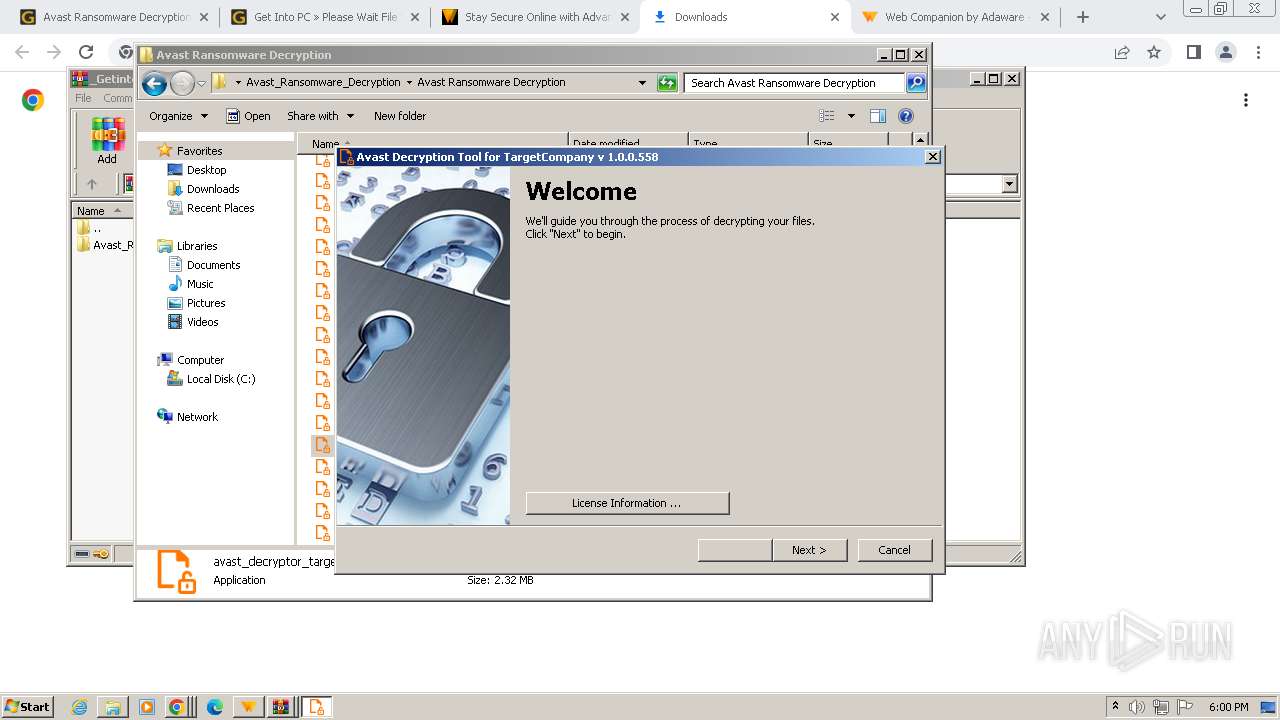
Task: Open the view options dropdown arrow
Action: point(851,116)
